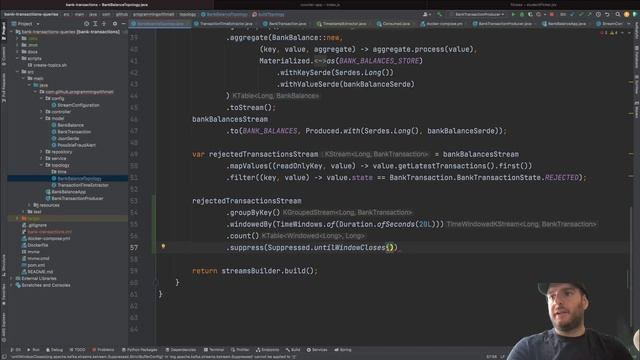This screenshot has height=360, width=640.
Task: Click the project panel settings gear icon
Action: (x=115, y=24)
